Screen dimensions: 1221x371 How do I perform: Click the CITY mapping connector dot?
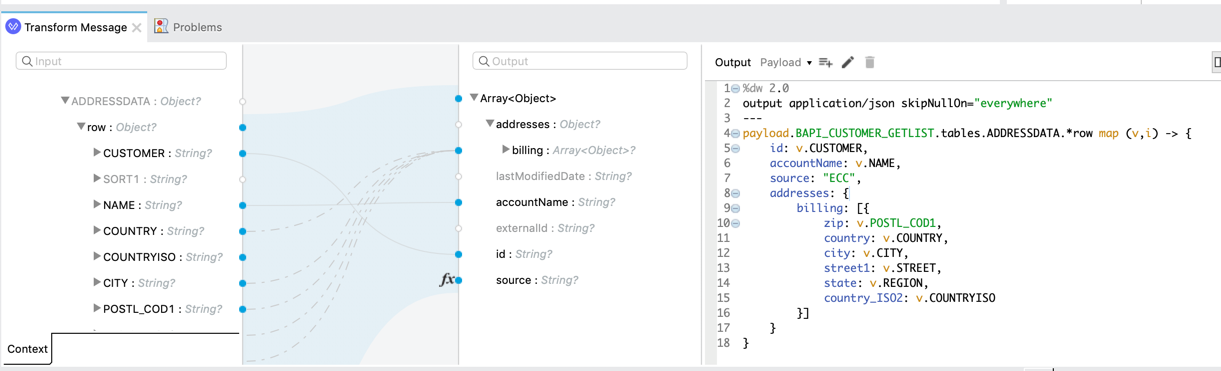[x=243, y=283]
